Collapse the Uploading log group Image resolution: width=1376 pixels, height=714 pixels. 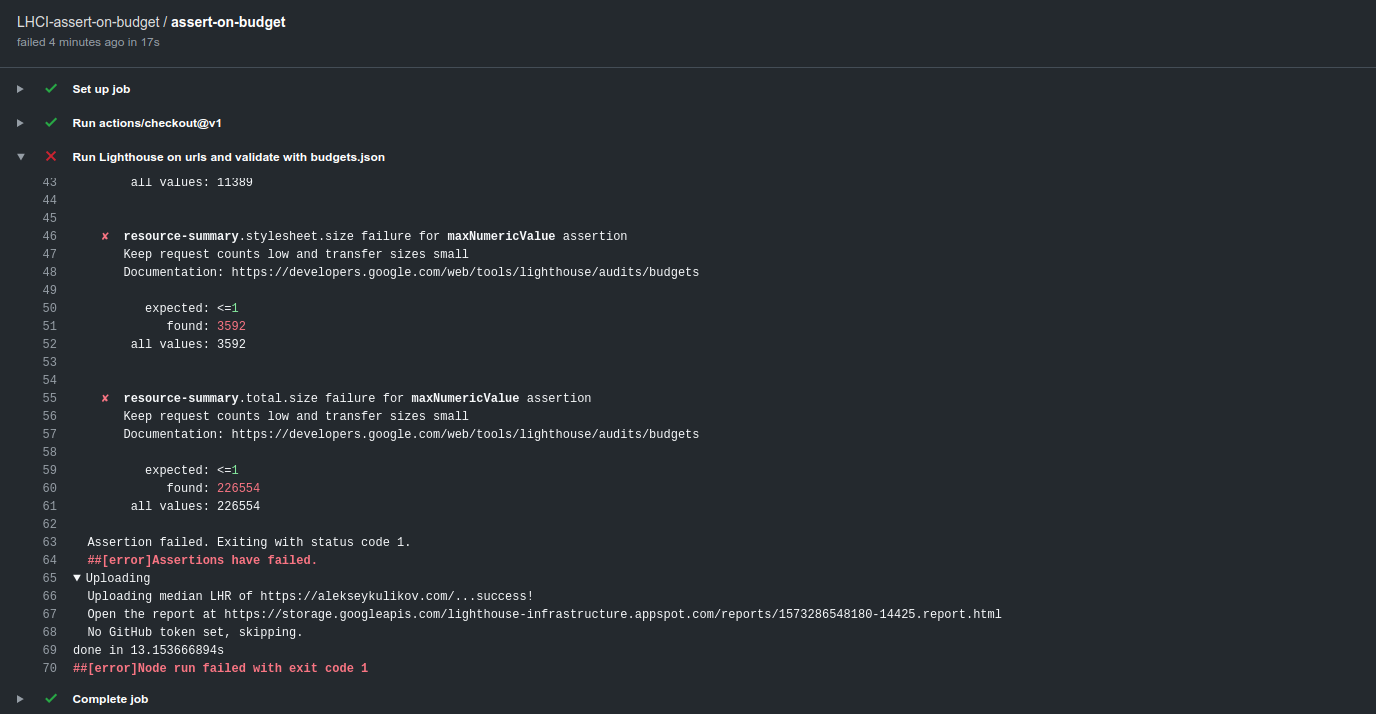pos(77,578)
